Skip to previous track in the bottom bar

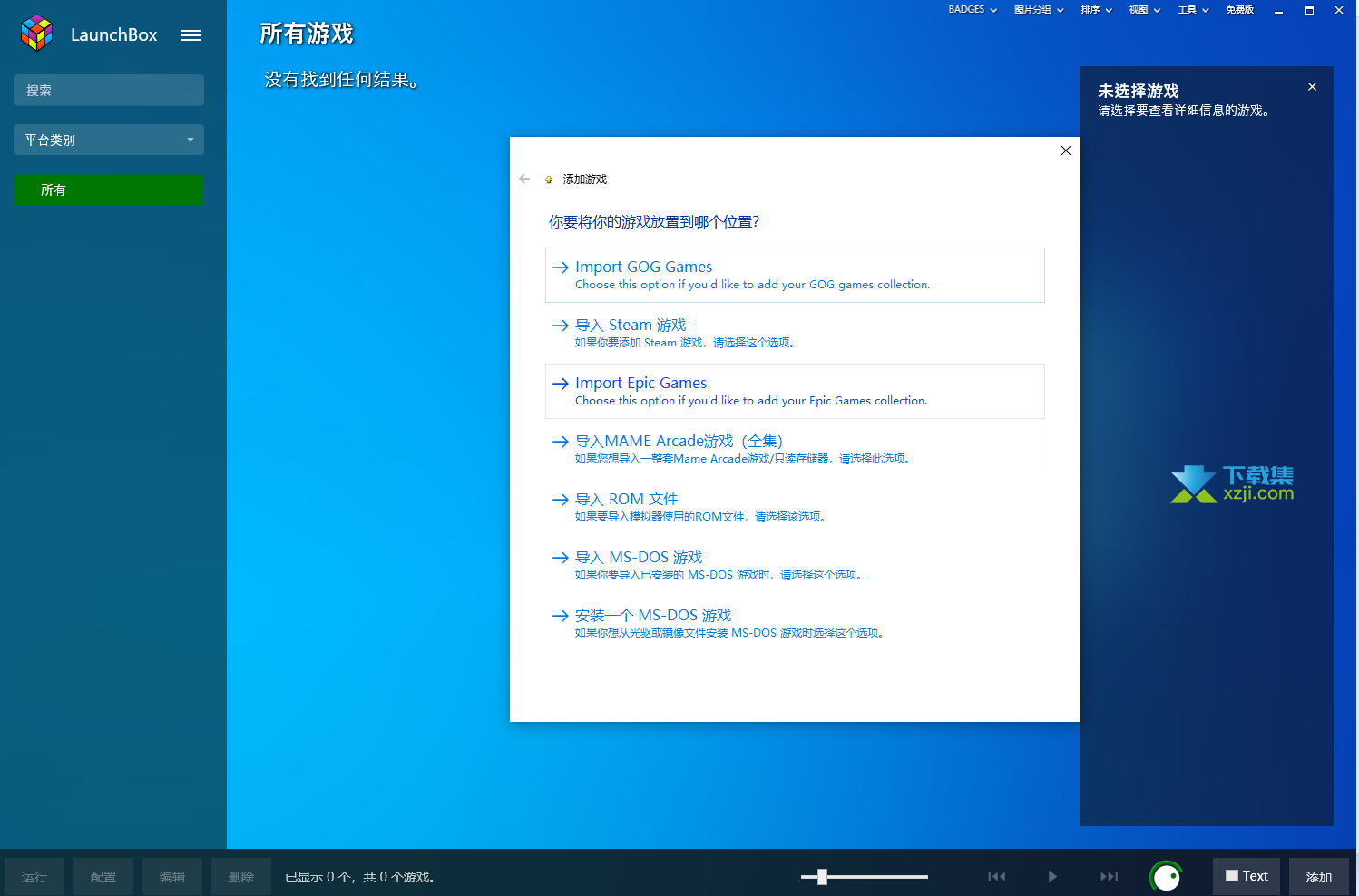click(997, 876)
